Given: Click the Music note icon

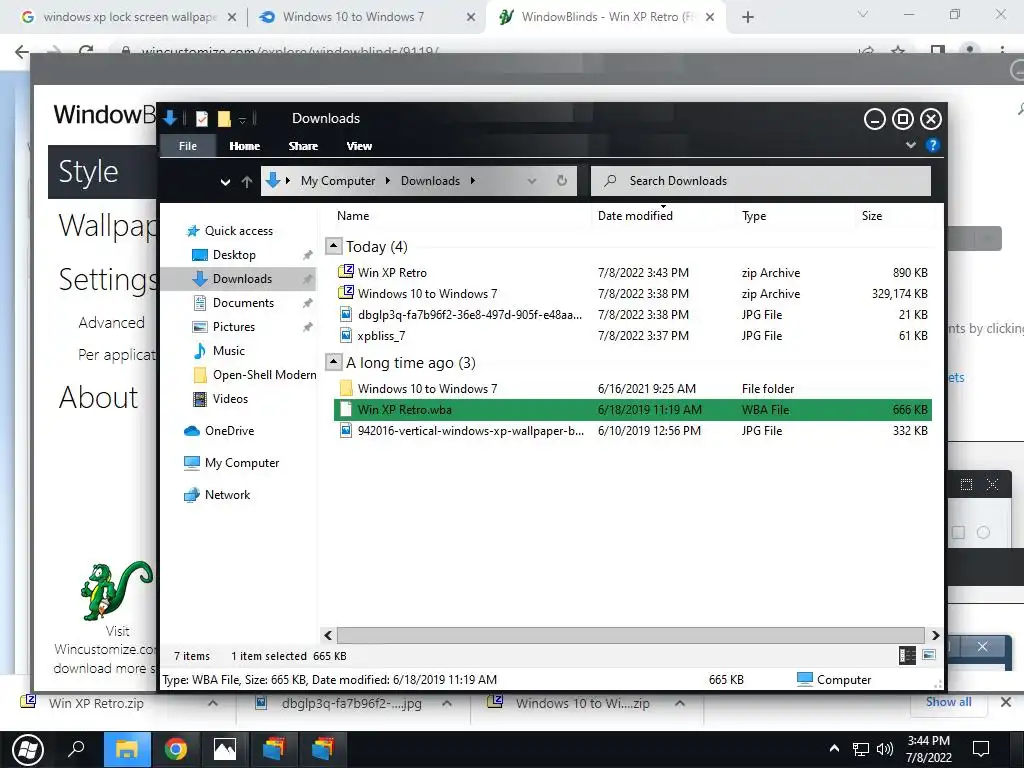Looking at the screenshot, I should (x=200, y=351).
